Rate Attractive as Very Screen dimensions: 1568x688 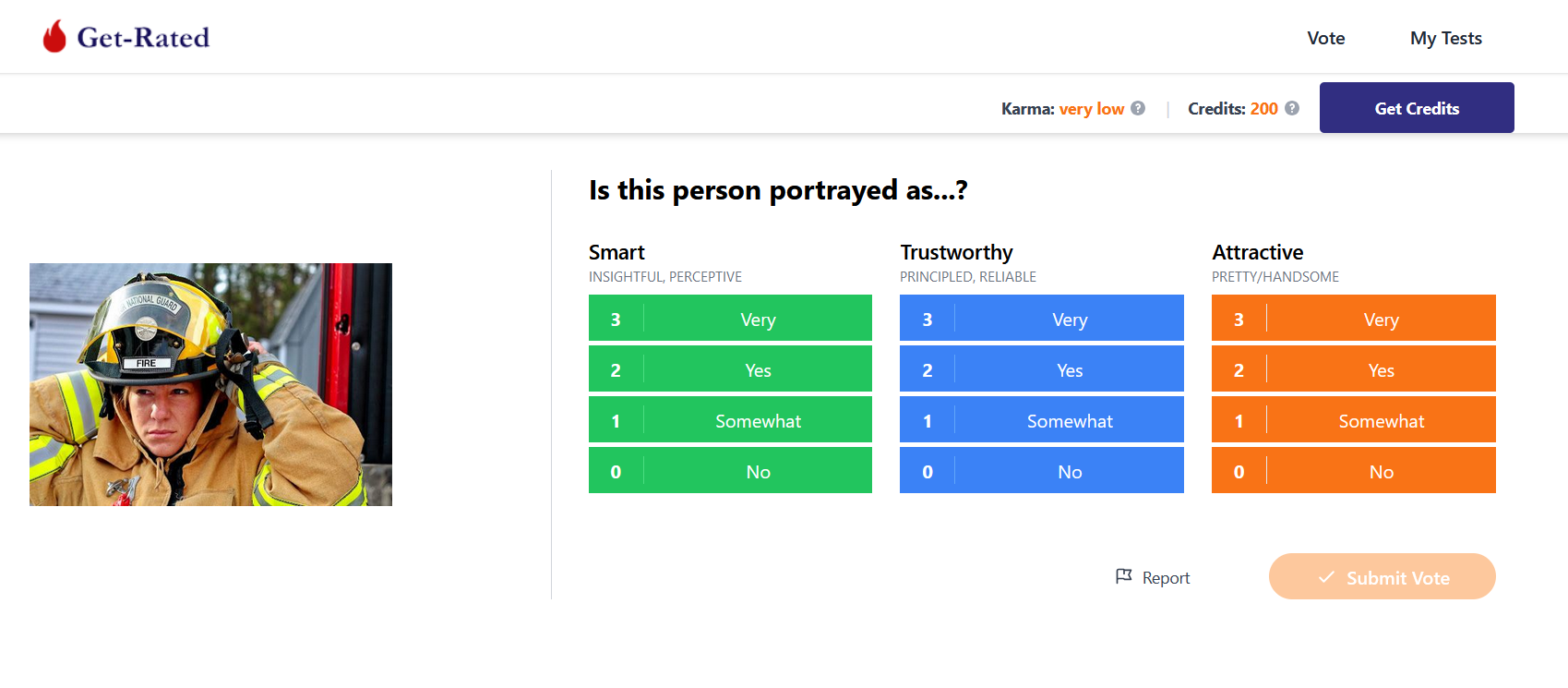[x=1353, y=319]
